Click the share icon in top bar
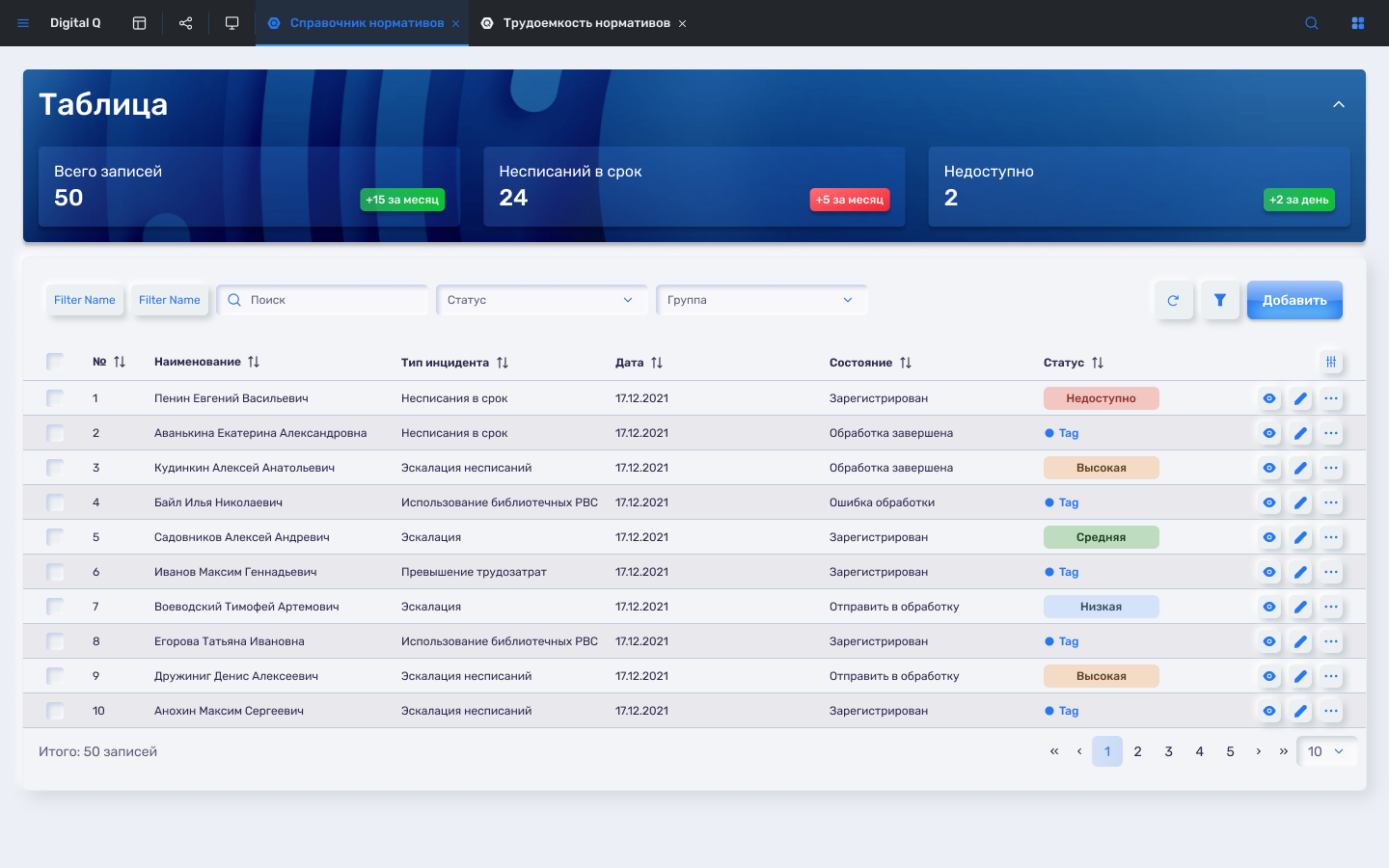The image size is (1389, 868). click(x=185, y=23)
